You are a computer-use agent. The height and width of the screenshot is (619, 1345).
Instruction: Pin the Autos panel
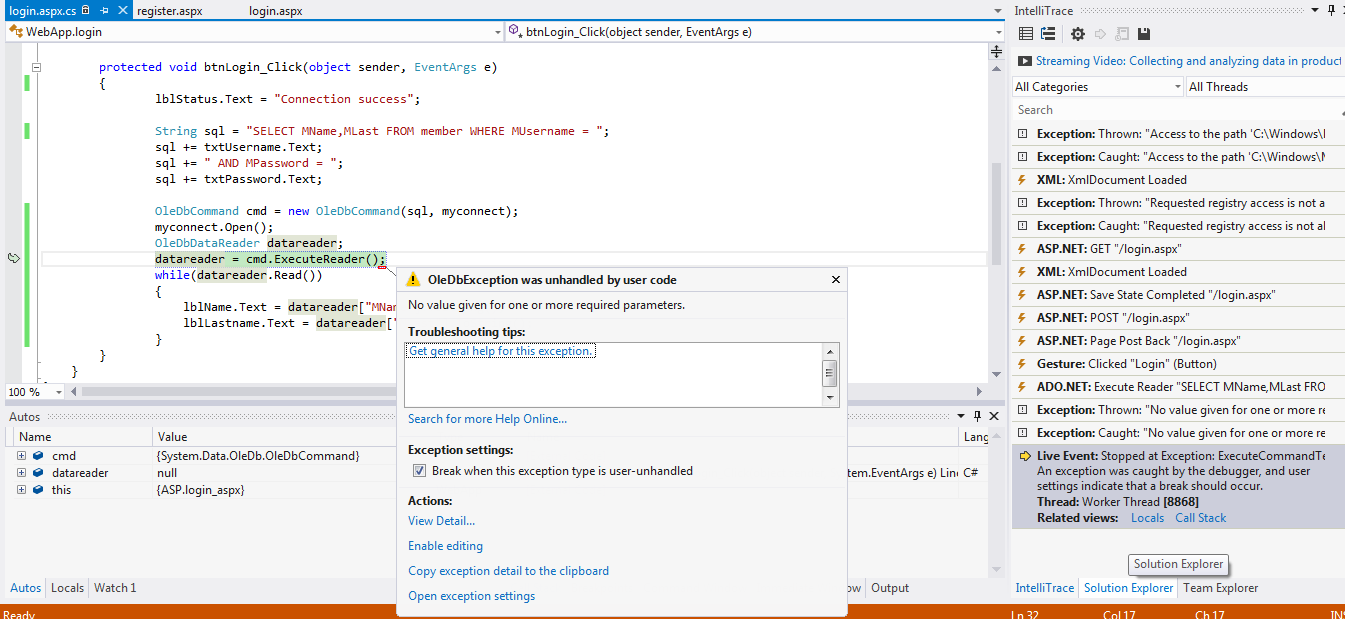977,416
